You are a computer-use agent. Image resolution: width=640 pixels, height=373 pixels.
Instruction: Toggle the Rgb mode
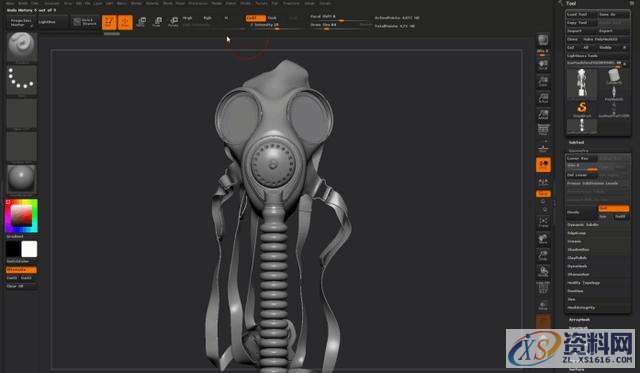(207, 18)
